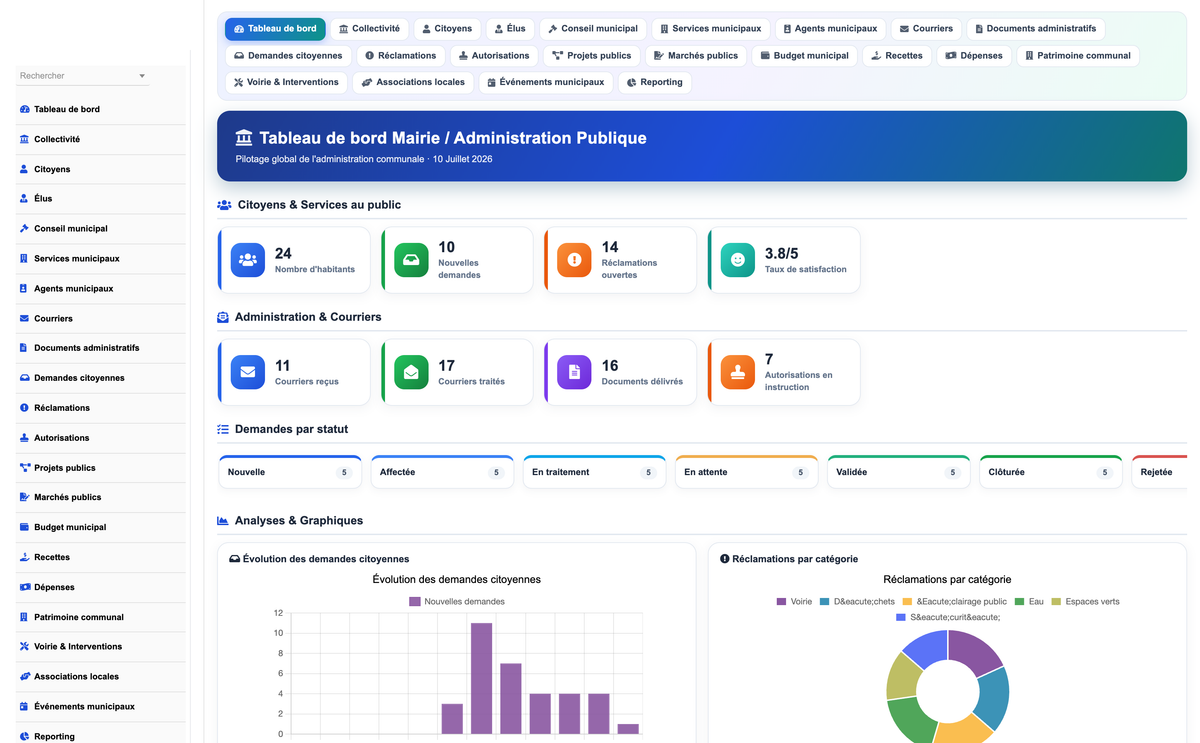Click the list icon next to Demandes par statut
The height and width of the screenshot is (743, 1200).
[x=223, y=429]
